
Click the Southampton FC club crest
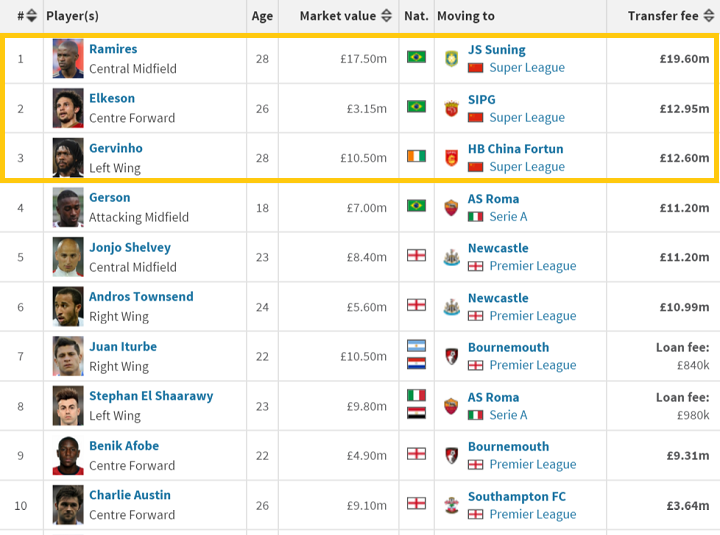451,505
